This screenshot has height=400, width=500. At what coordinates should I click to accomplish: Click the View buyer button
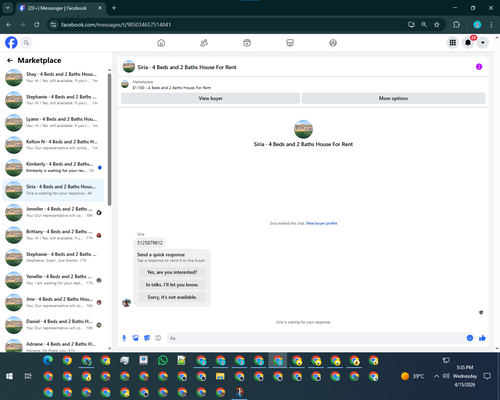click(x=210, y=98)
